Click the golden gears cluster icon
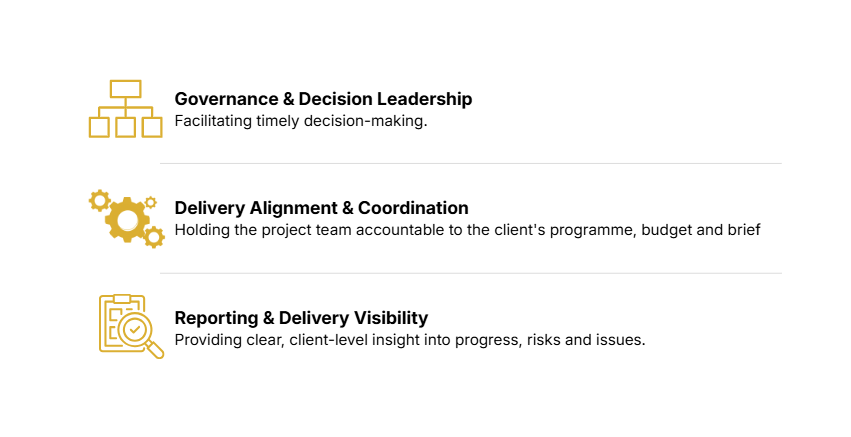 126,217
